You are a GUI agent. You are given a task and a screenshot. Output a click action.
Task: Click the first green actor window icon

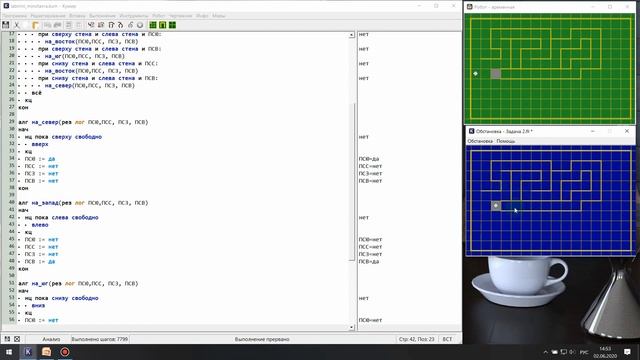(153, 25)
